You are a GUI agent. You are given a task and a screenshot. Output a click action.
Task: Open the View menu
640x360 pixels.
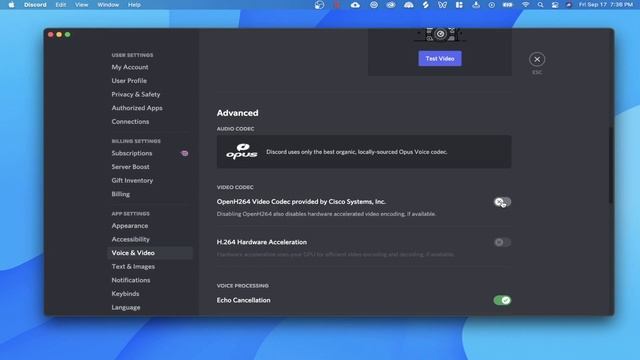[x=82, y=5]
